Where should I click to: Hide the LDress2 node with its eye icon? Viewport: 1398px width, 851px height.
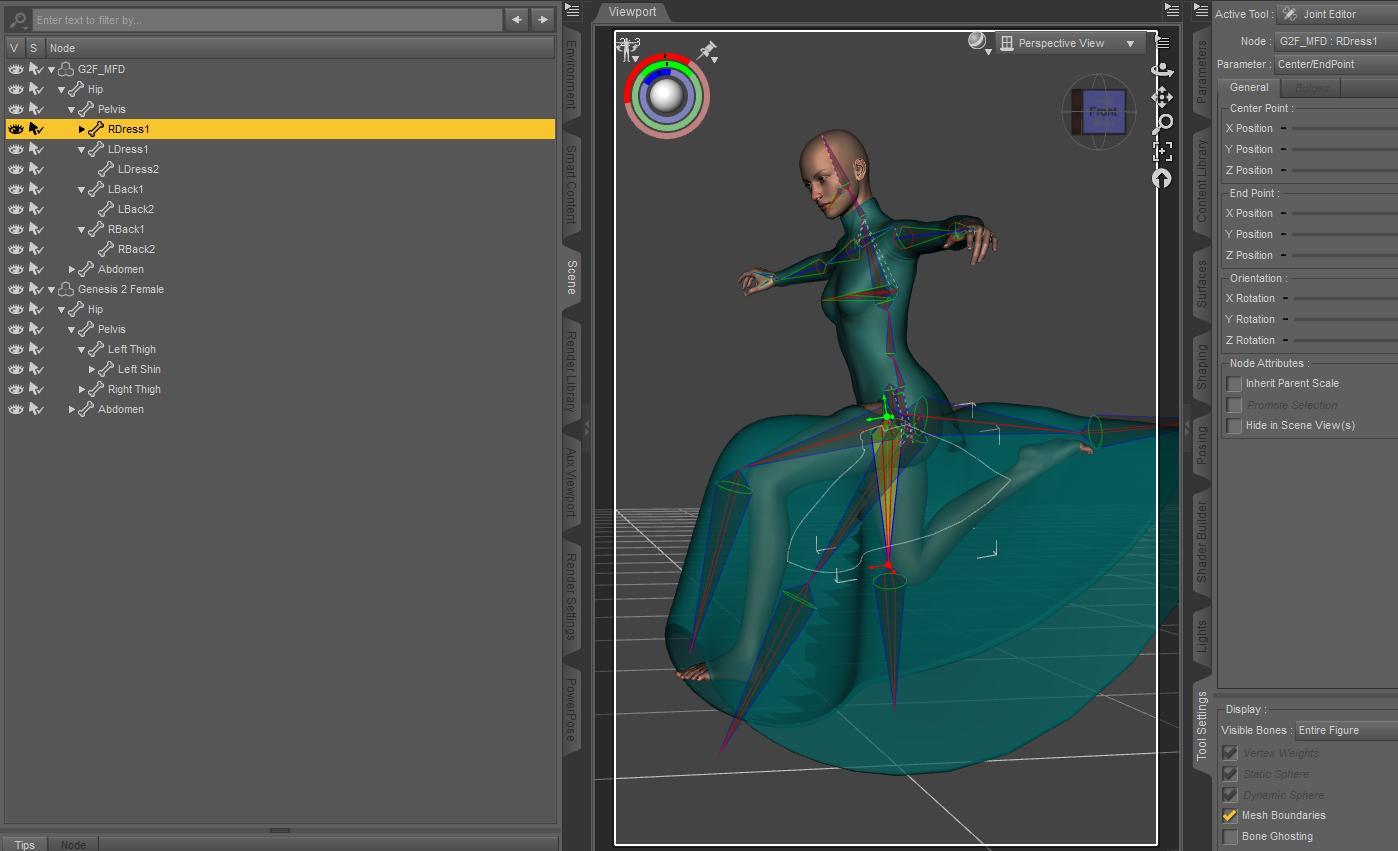(x=16, y=169)
